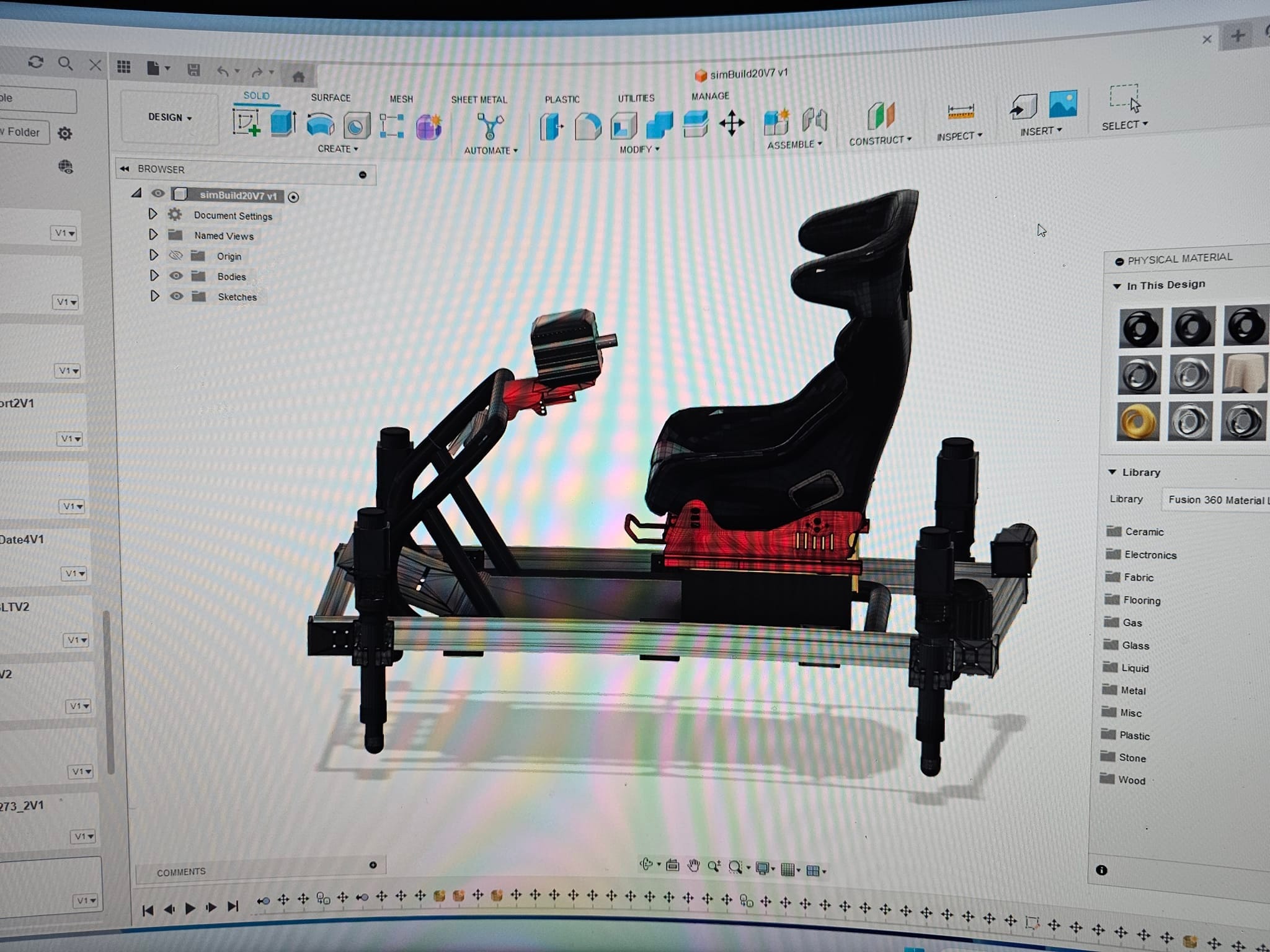The image size is (1270, 952).
Task: Show the hidden Origin folder
Action: coord(176,255)
